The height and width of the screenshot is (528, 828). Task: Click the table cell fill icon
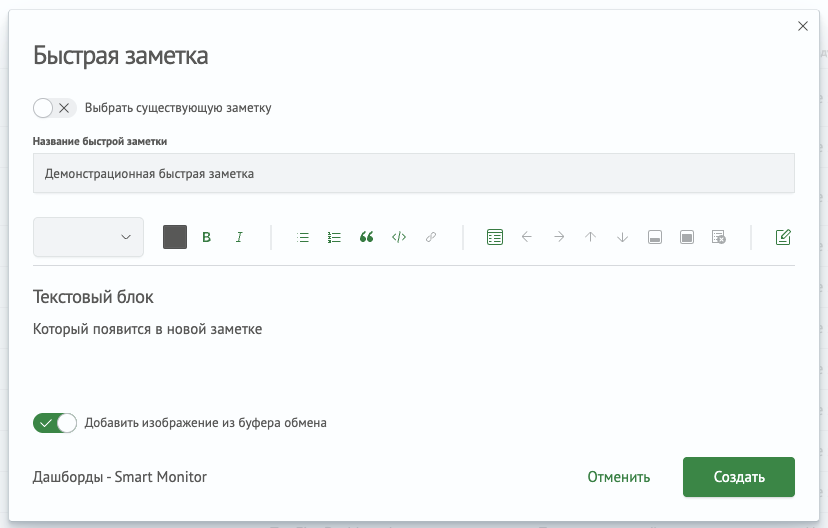point(686,237)
